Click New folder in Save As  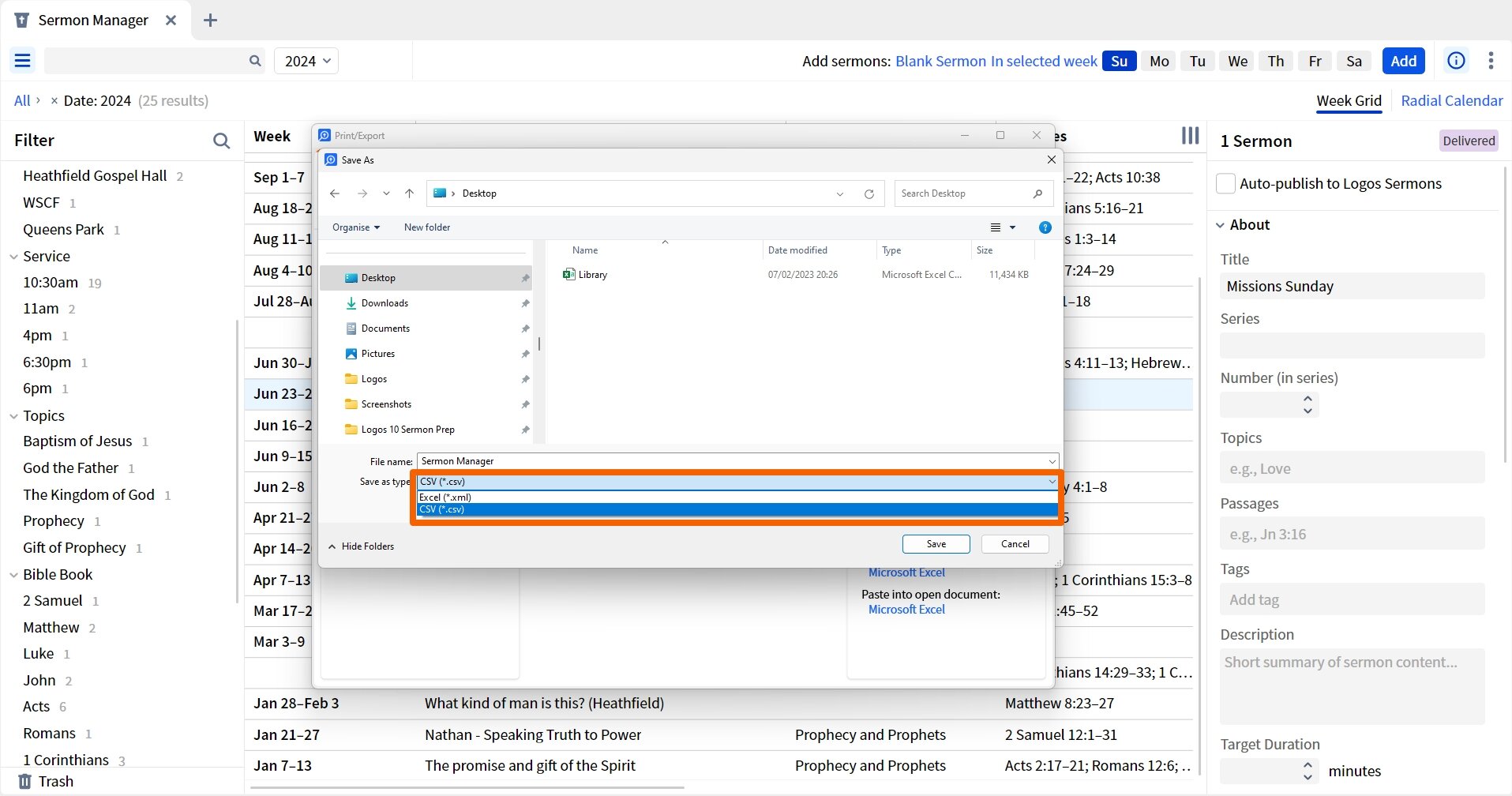pos(427,227)
